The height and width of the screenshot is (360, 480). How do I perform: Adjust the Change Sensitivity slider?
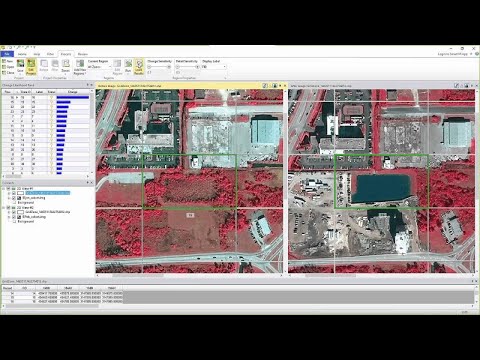(159, 67)
